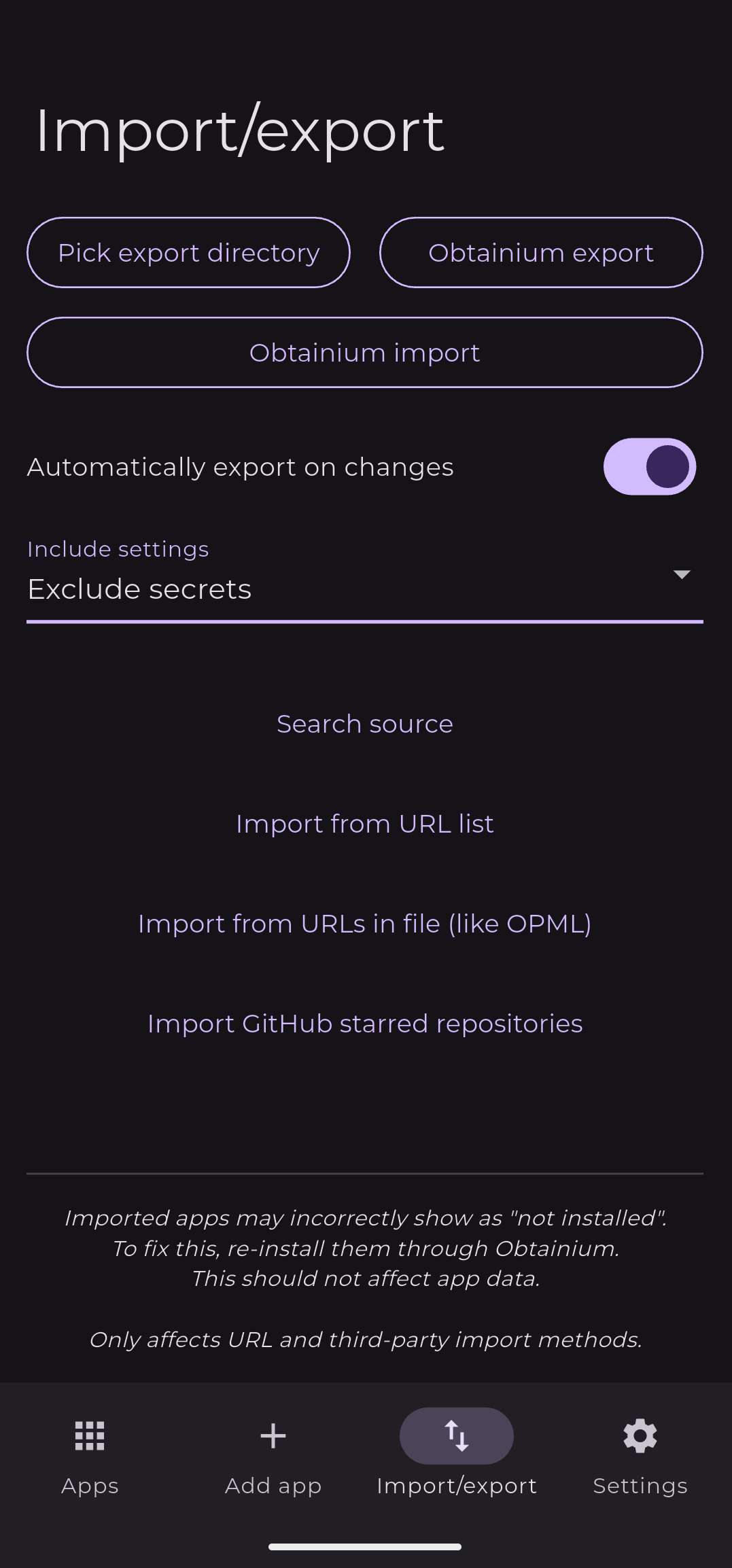Screen dimensions: 732x1568
Task: Tap the Apps grid icon
Action: pyautogui.click(x=90, y=1435)
